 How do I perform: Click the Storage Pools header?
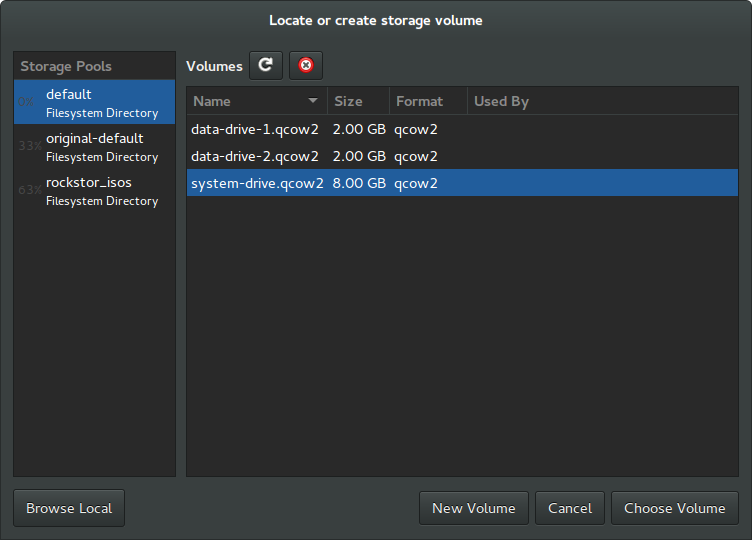pos(94,66)
